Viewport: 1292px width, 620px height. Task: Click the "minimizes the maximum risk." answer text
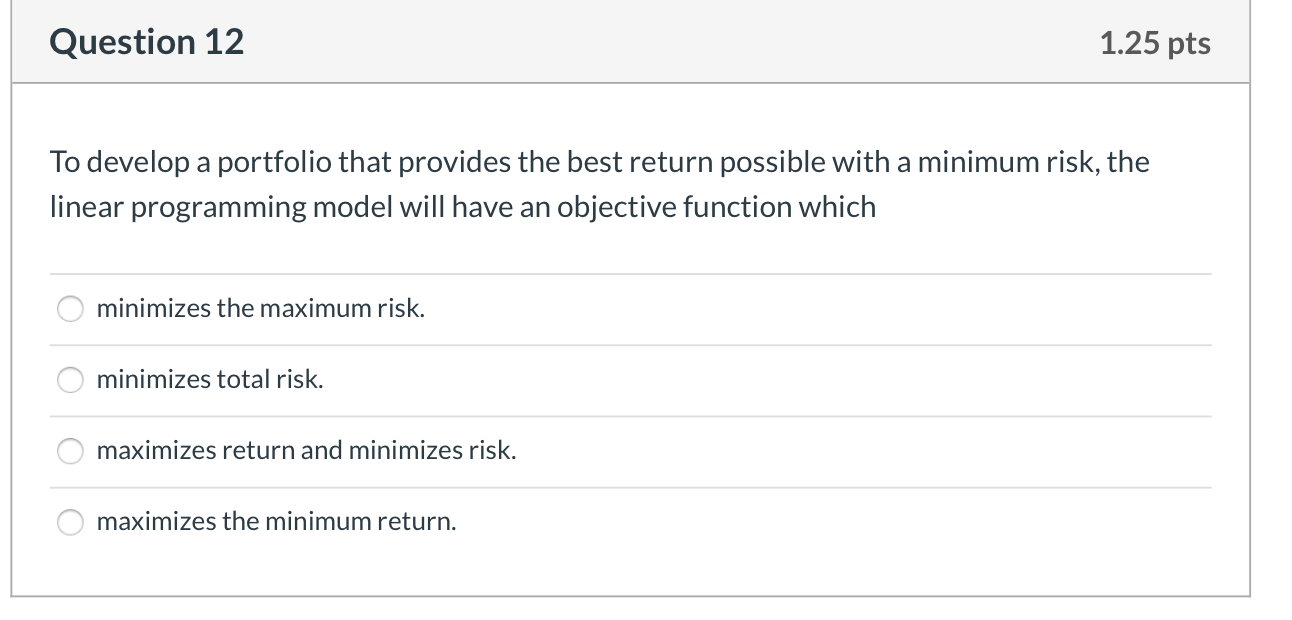(261, 309)
